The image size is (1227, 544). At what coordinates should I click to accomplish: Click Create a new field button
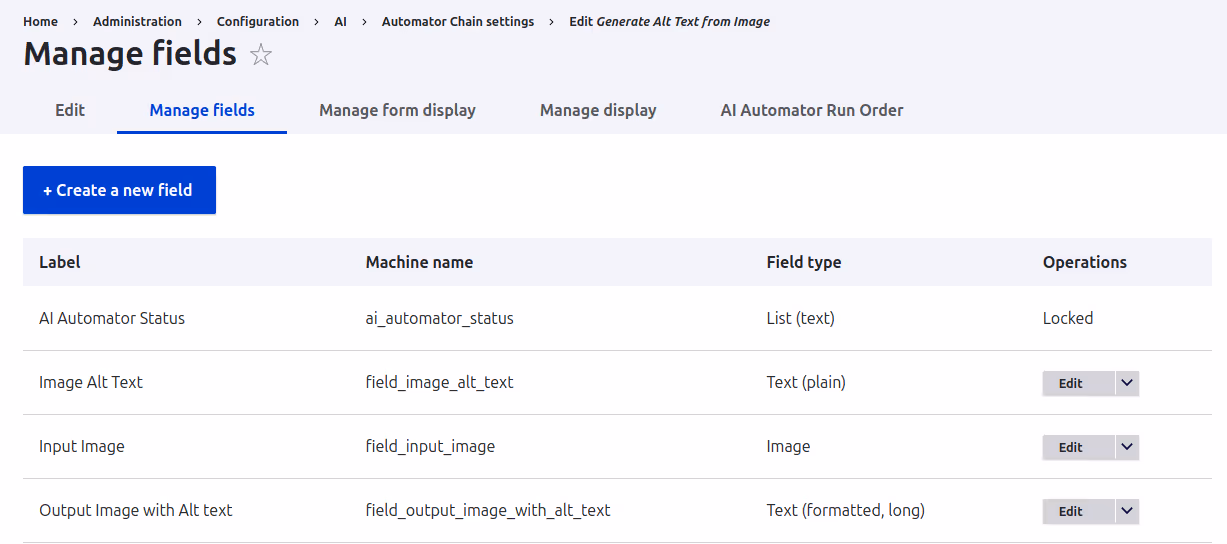[119, 190]
